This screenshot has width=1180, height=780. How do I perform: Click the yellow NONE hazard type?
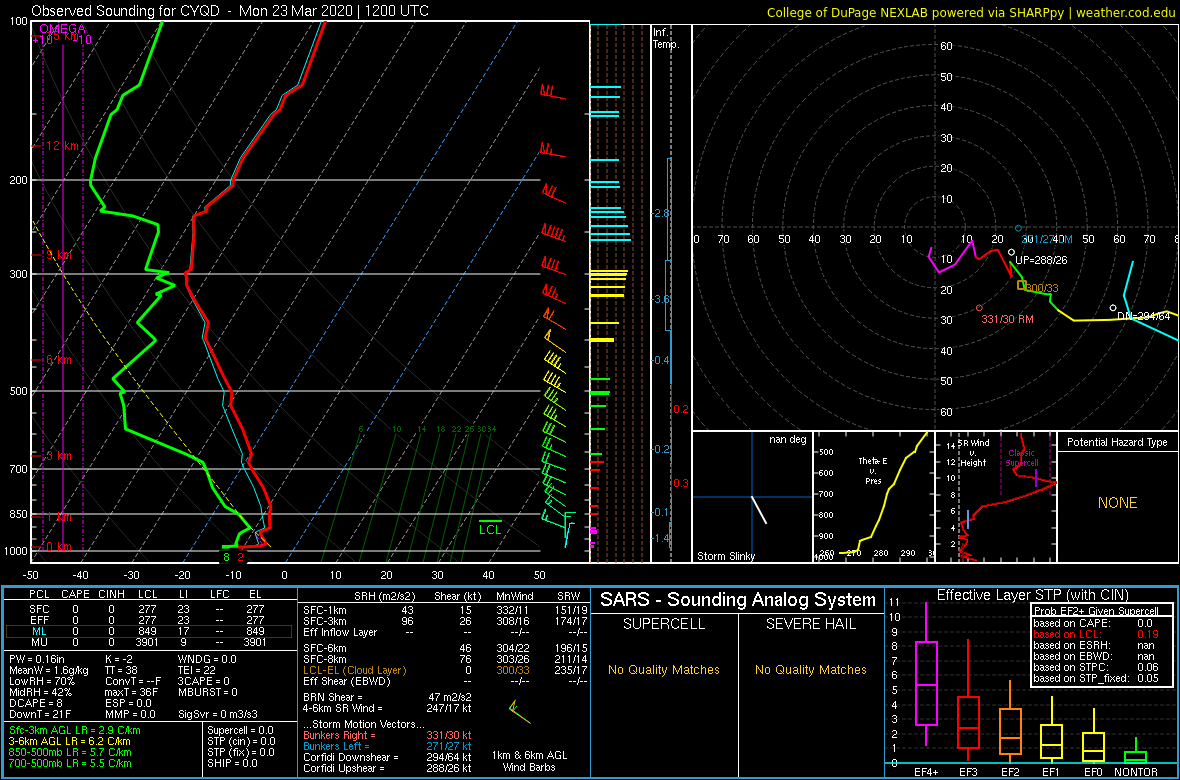point(1117,503)
